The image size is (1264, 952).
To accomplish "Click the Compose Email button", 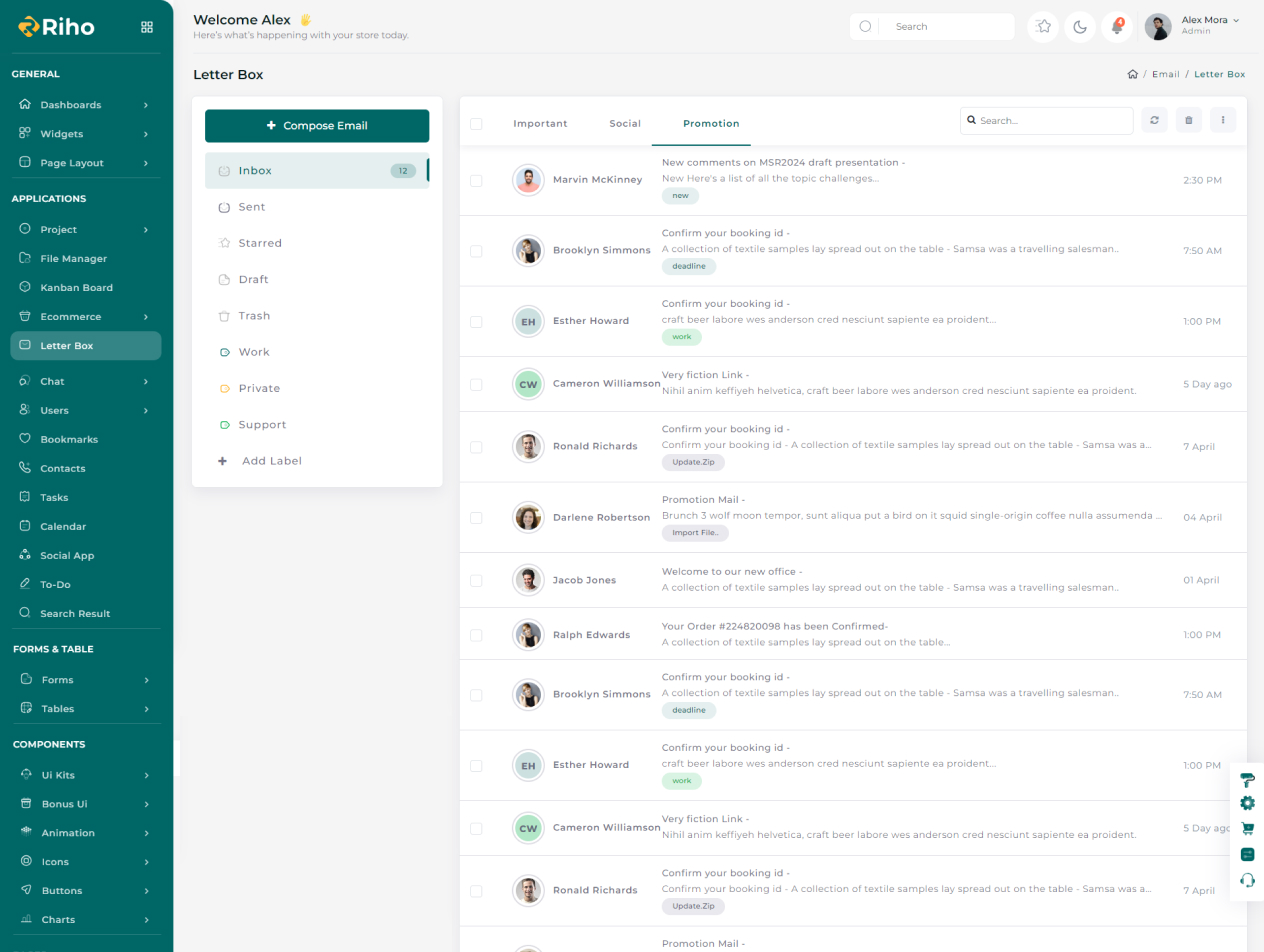I will tap(317, 126).
